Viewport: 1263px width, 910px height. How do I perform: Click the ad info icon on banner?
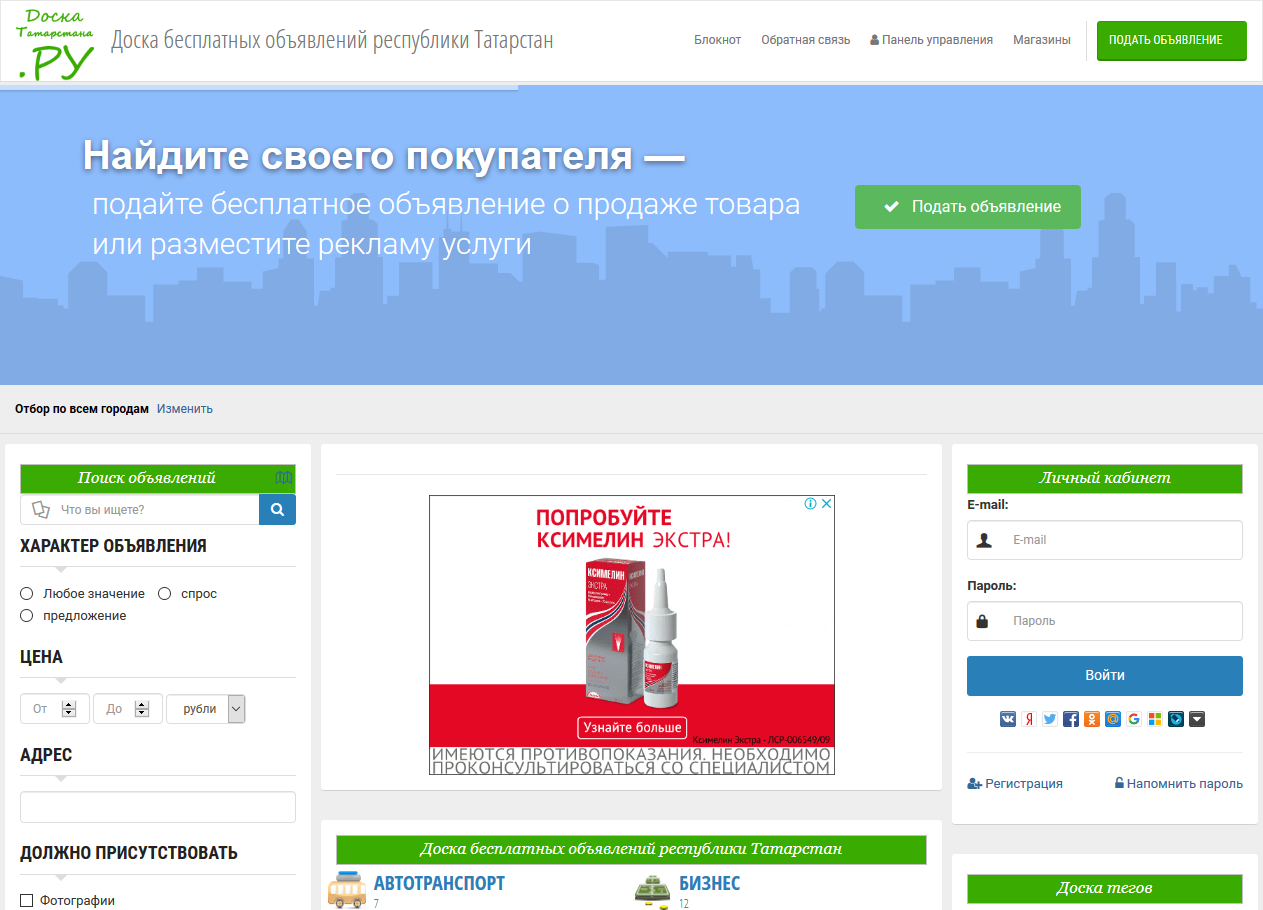(811, 504)
